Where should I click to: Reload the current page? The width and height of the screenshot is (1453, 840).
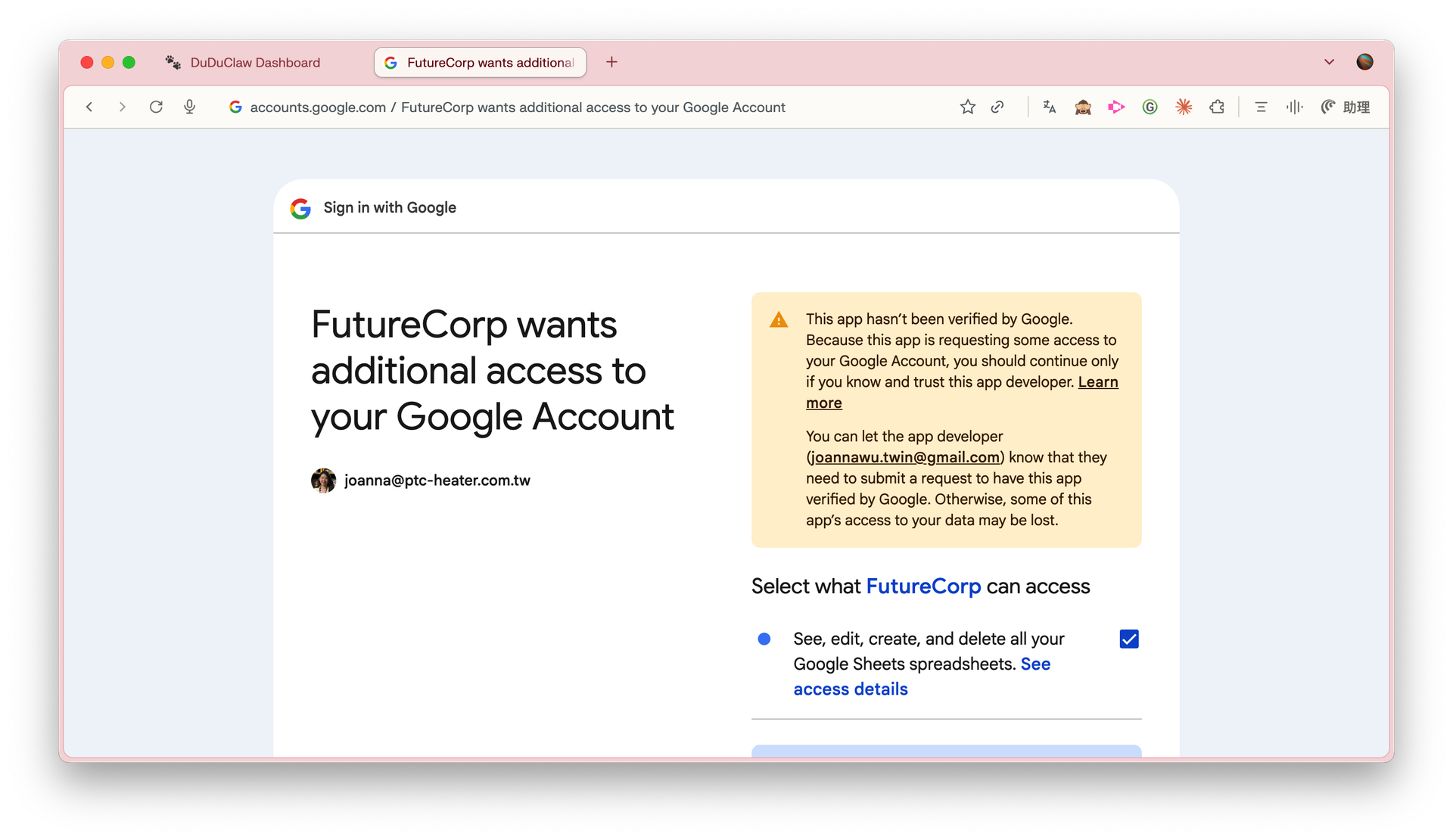(156, 107)
